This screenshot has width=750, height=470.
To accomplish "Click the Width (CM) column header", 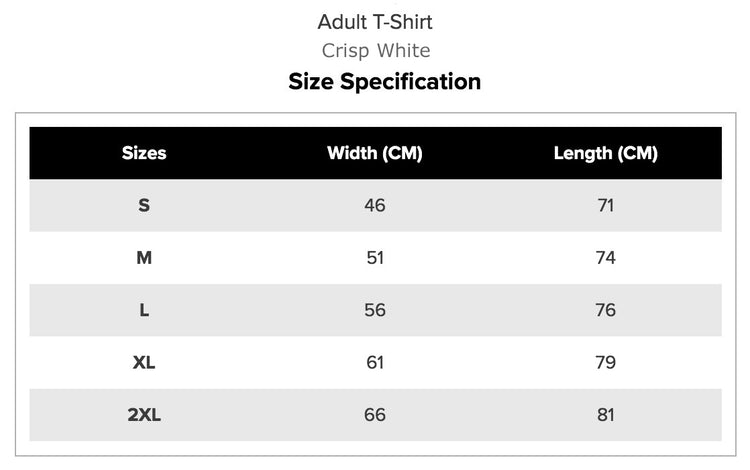I will click(375, 153).
